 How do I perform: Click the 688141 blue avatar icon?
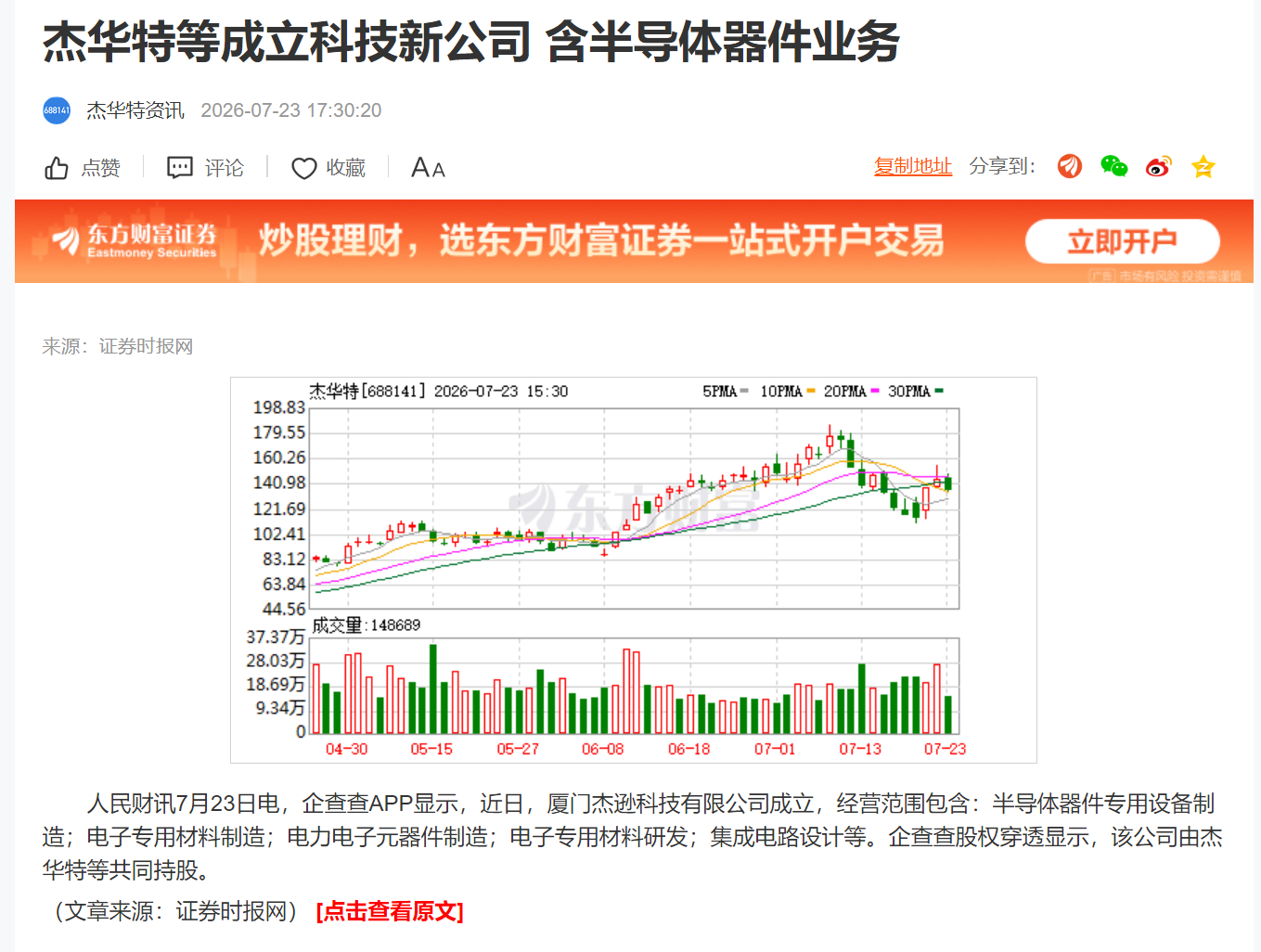[57, 110]
